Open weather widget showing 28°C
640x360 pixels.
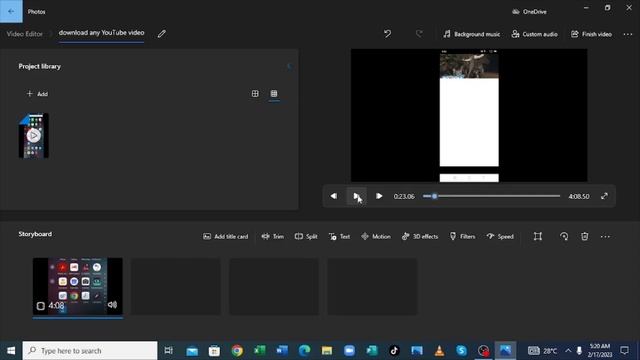(542, 351)
